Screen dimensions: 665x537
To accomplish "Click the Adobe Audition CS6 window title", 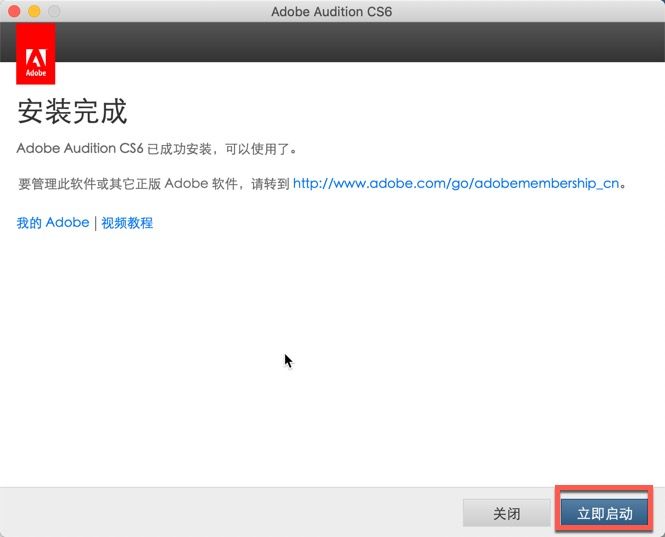I will 332,11.
